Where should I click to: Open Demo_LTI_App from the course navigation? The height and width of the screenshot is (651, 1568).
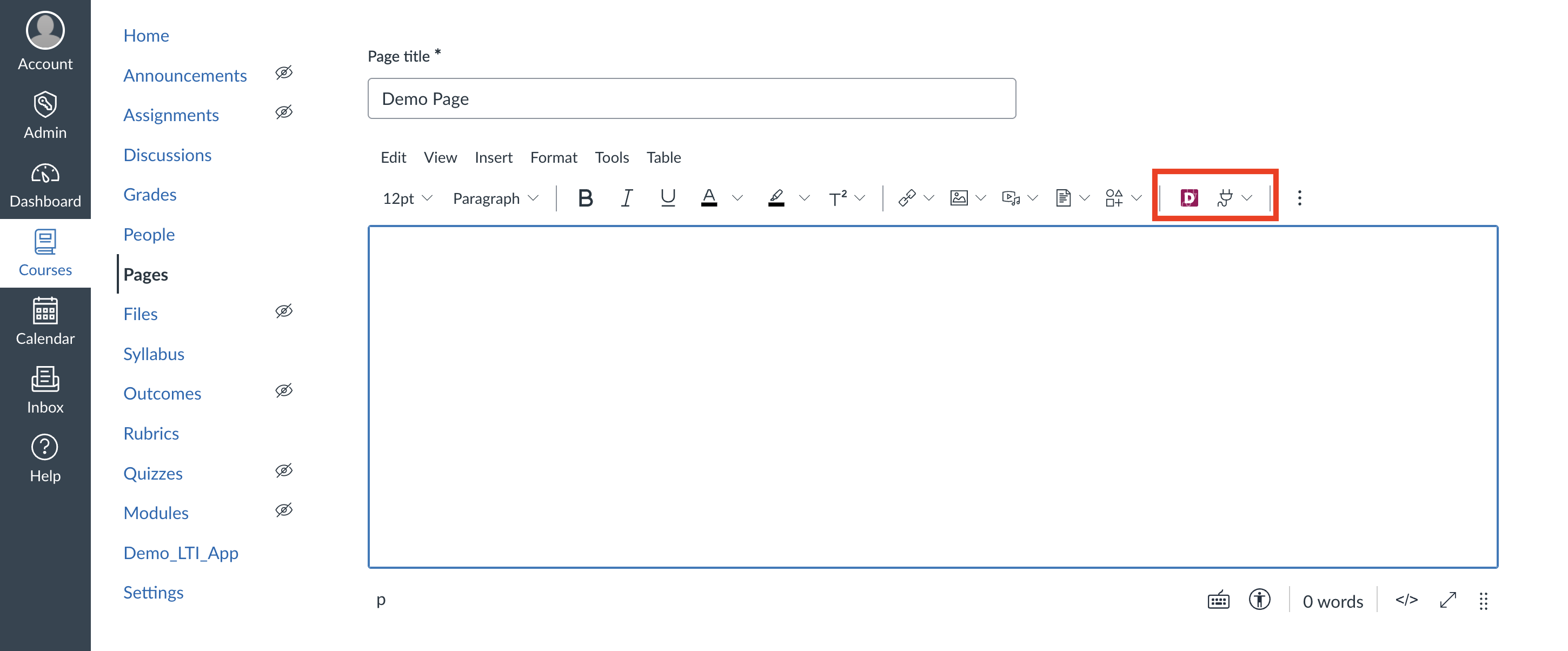(x=180, y=553)
